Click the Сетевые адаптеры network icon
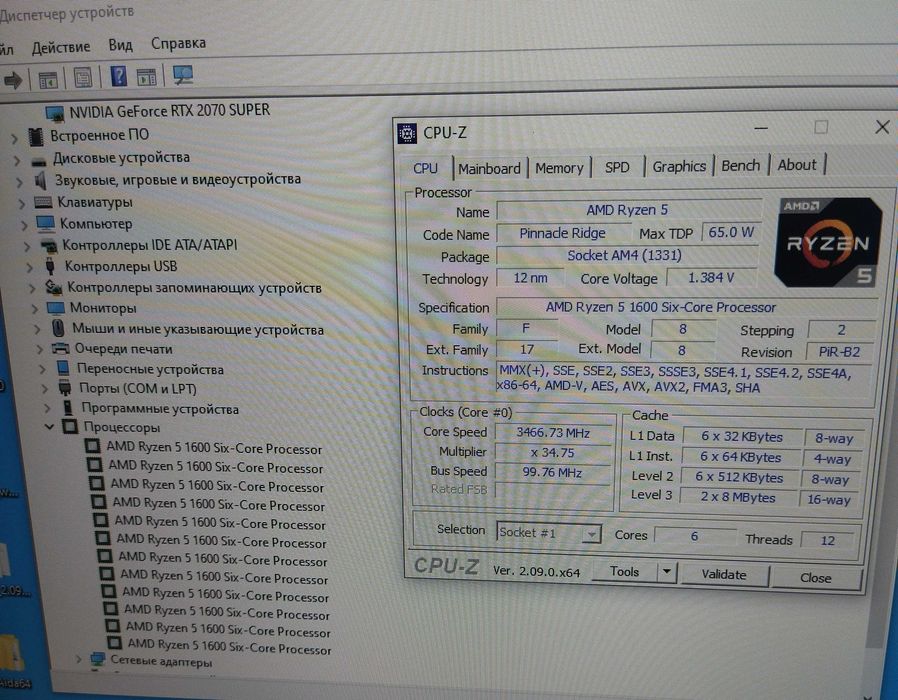This screenshot has height=700, width=898. pos(98,660)
